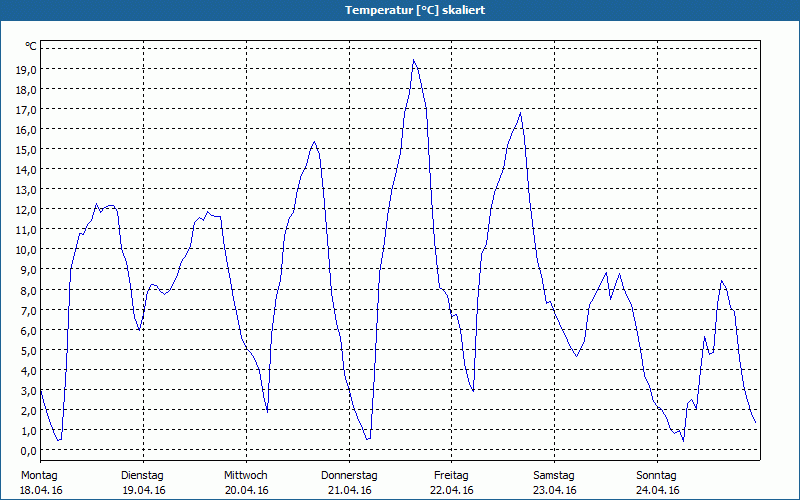The width and height of the screenshot is (800, 500).
Task: Click the Dienstag day label
Action: (142, 476)
